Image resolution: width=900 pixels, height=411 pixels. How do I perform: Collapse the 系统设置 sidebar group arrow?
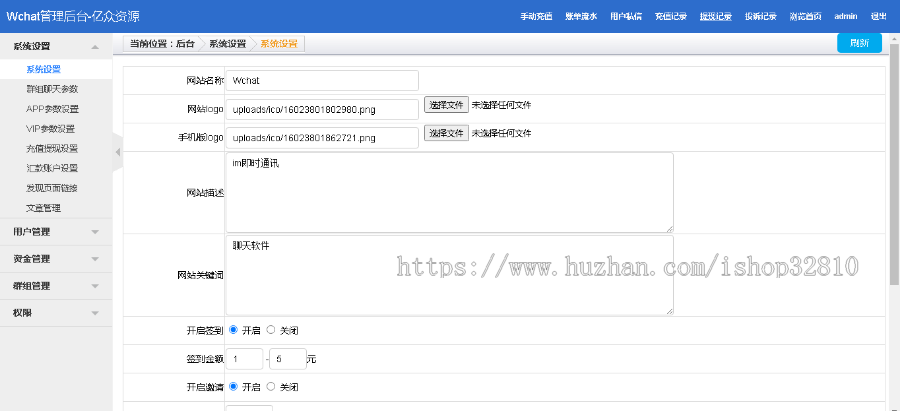pos(95,46)
